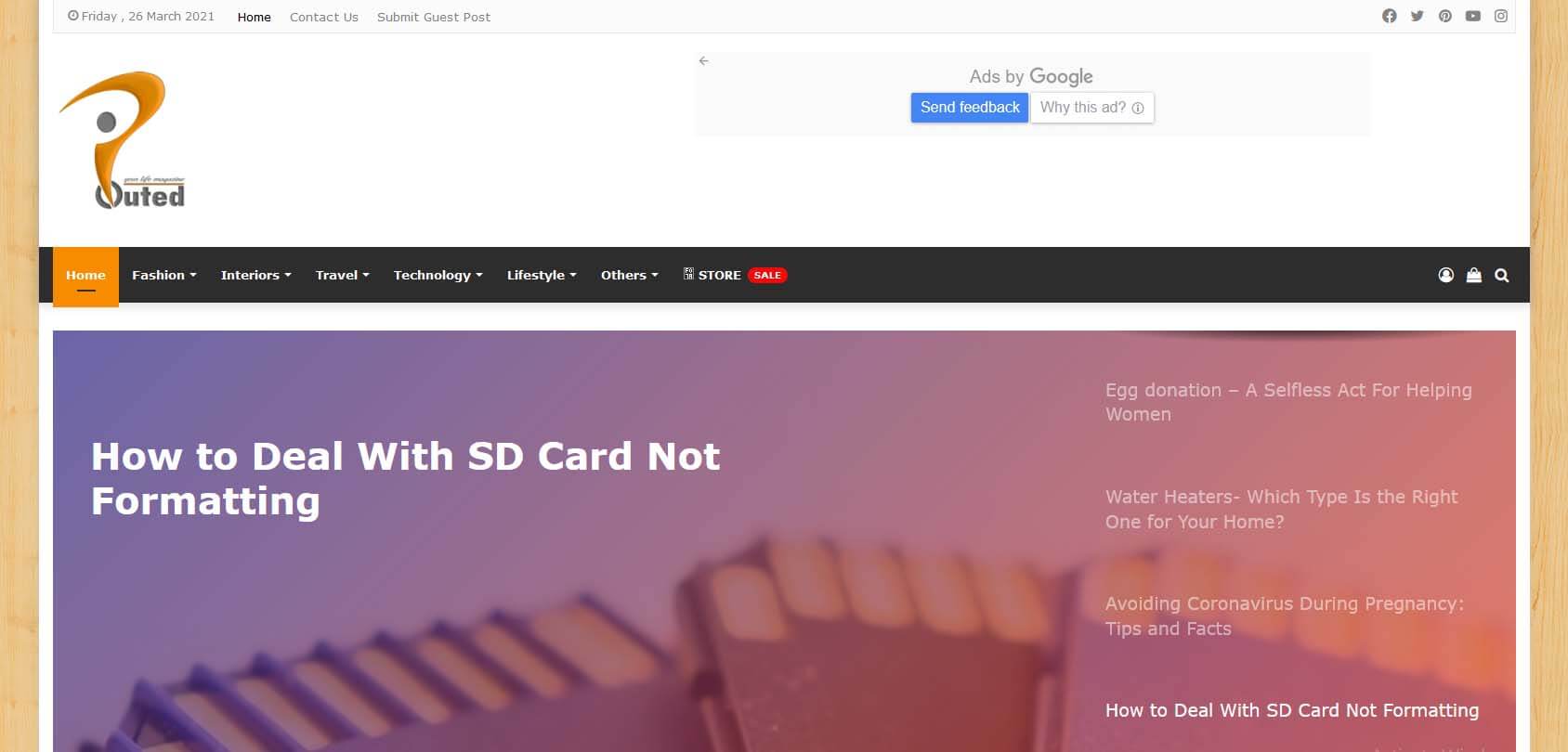Expand the Interiors dropdown menu

point(255,275)
